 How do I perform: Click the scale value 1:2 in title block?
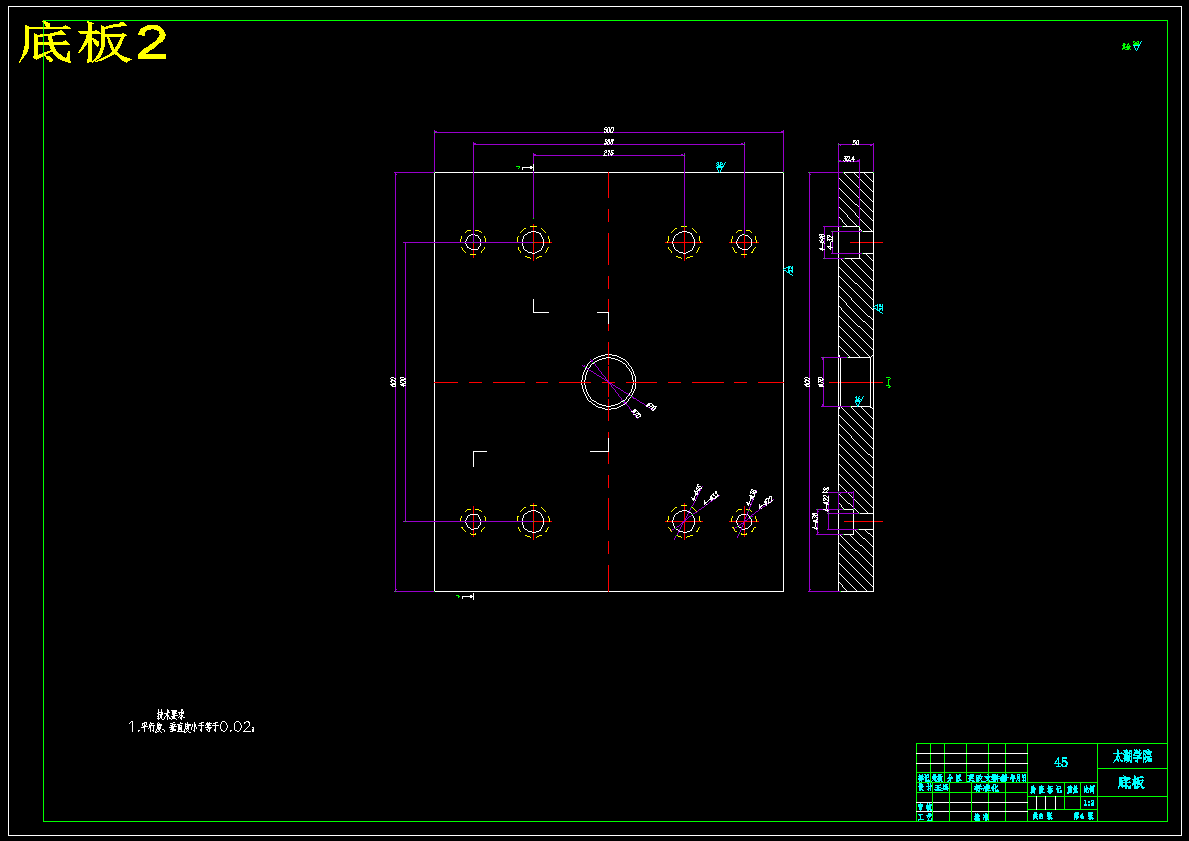click(1089, 802)
